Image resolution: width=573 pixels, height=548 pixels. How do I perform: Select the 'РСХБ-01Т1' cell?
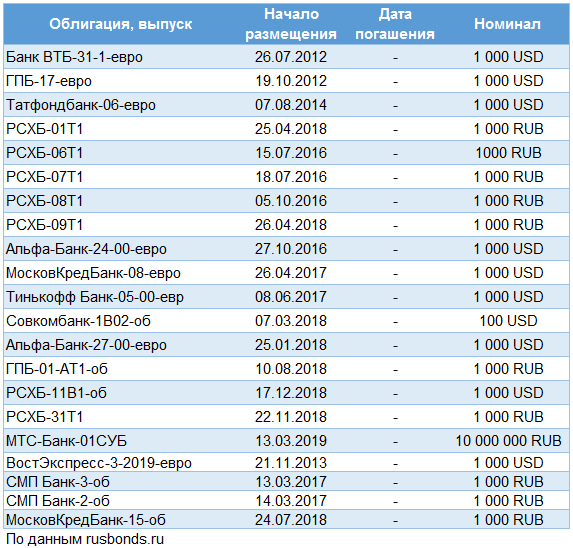[45, 129]
